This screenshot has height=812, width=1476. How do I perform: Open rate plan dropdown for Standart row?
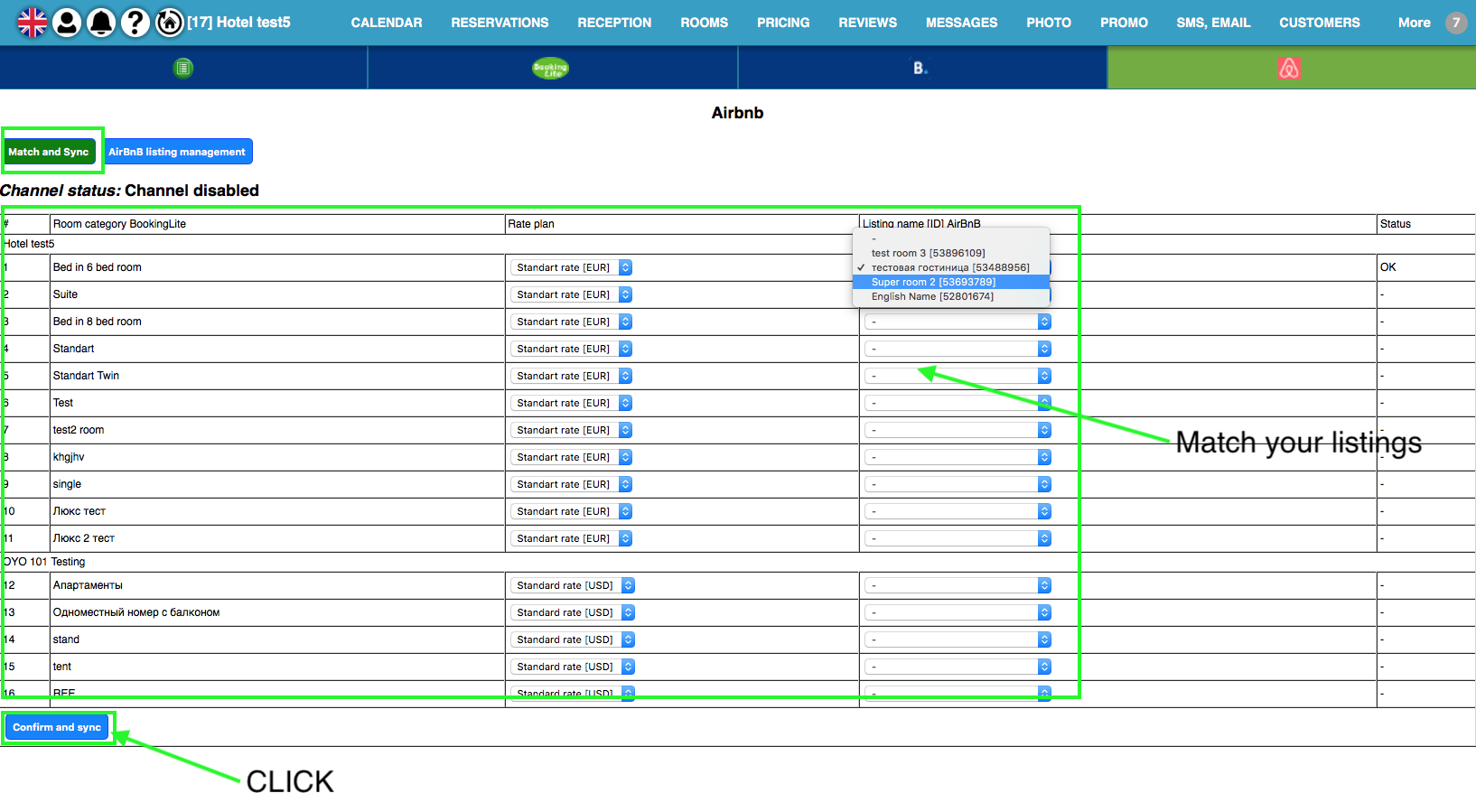tap(572, 349)
